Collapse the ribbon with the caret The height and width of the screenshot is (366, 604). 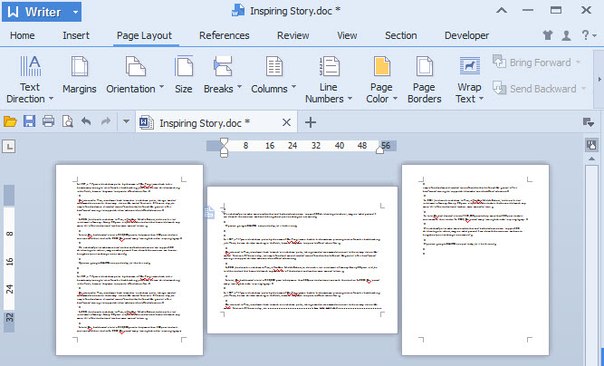tap(501, 11)
